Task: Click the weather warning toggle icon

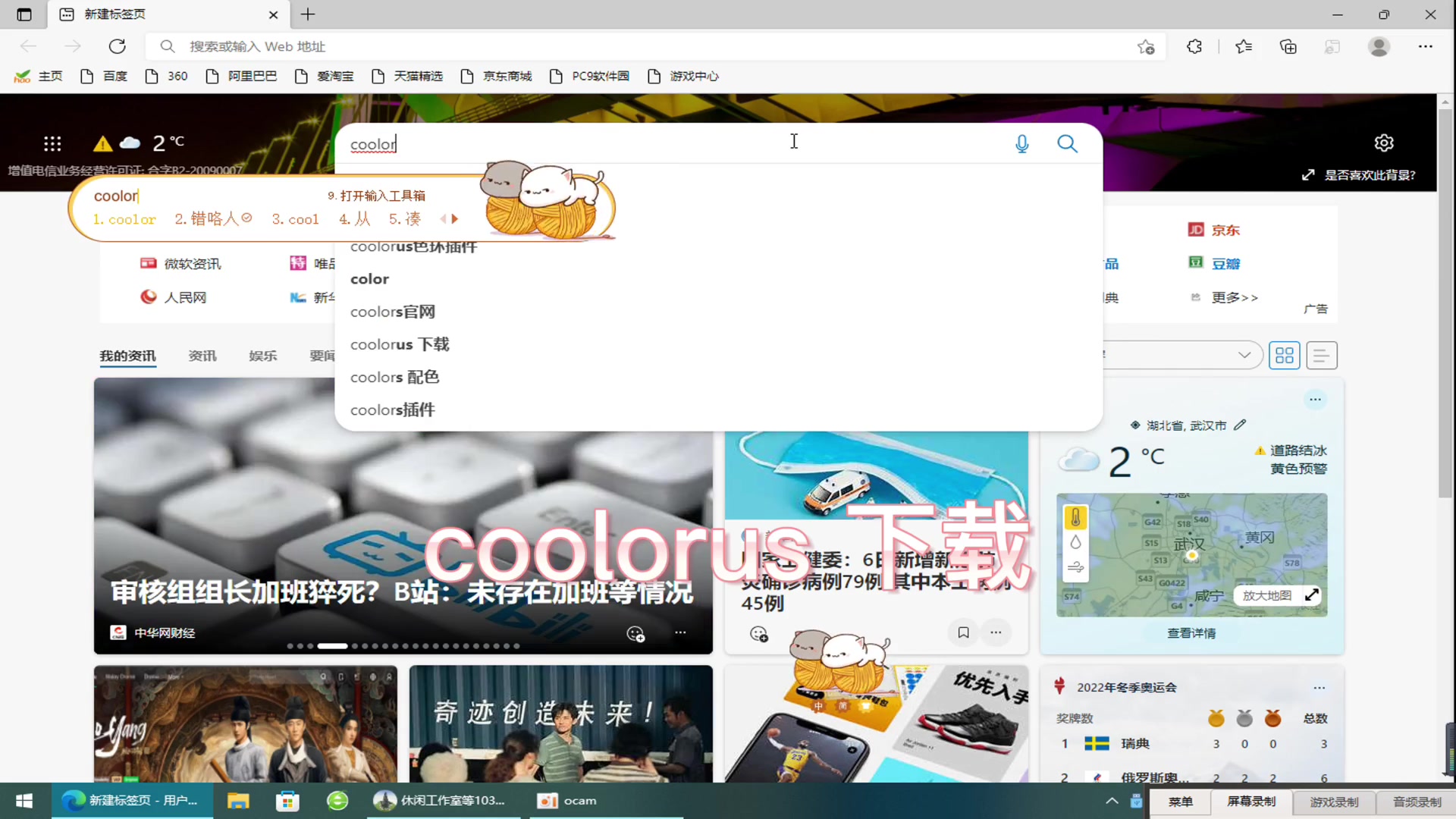Action: tap(102, 142)
